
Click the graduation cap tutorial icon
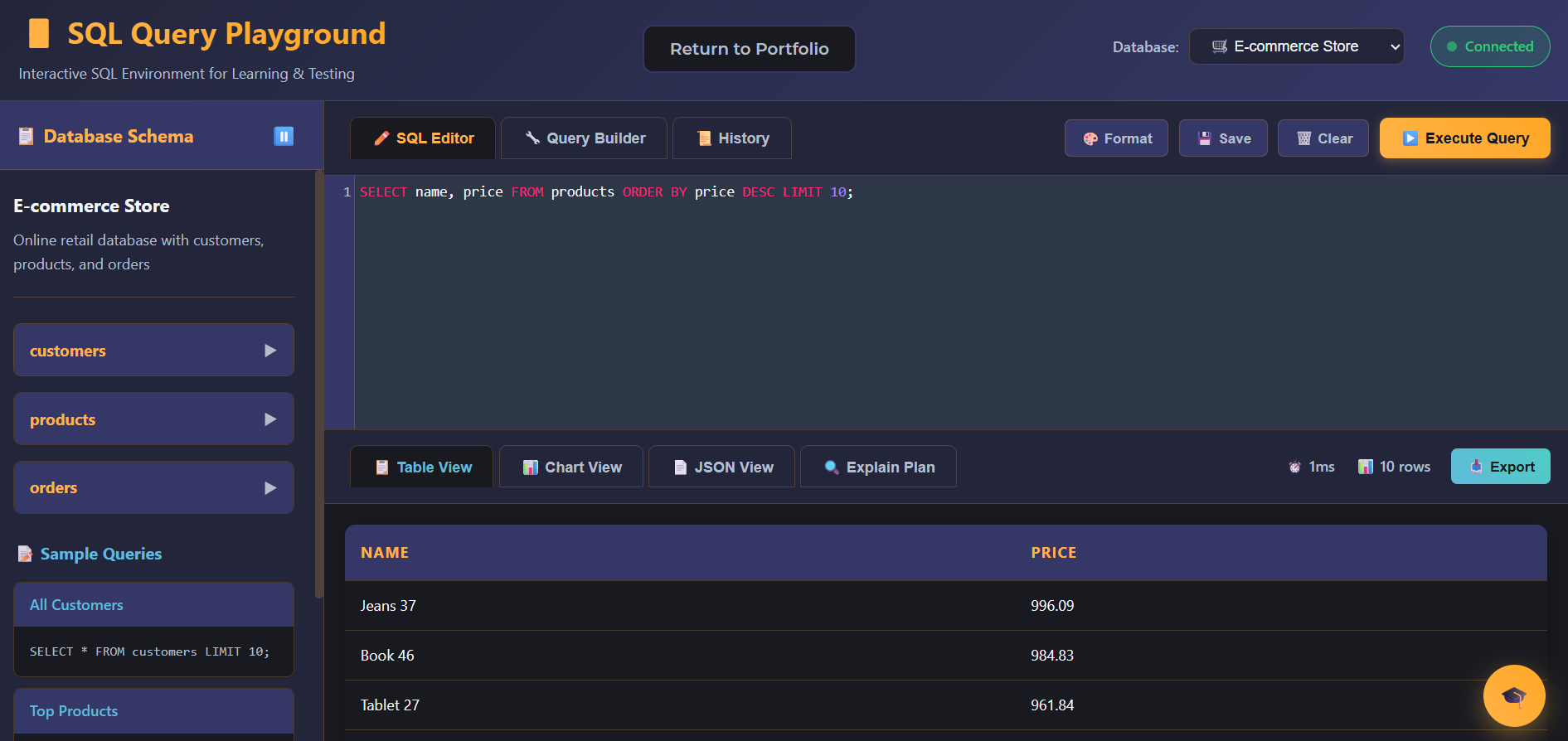tap(1513, 695)
